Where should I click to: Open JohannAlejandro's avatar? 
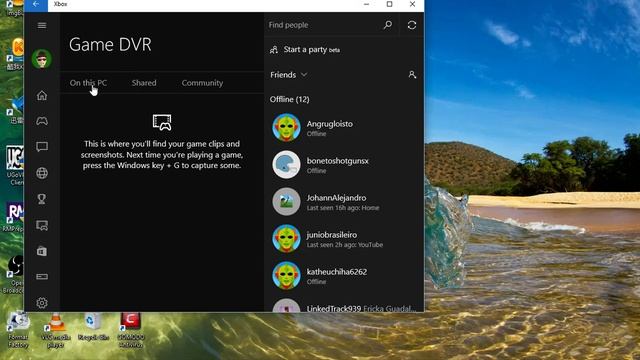pyautogui.click(x=286, y=202)
